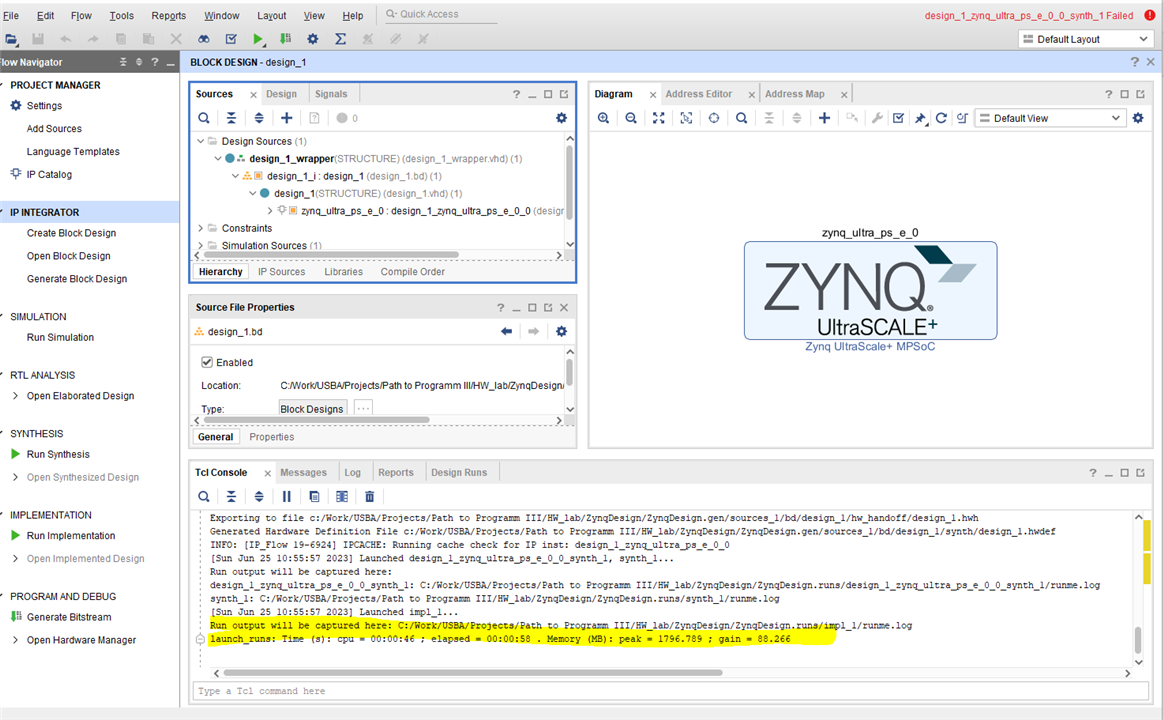Open the Reports menu

168,15
